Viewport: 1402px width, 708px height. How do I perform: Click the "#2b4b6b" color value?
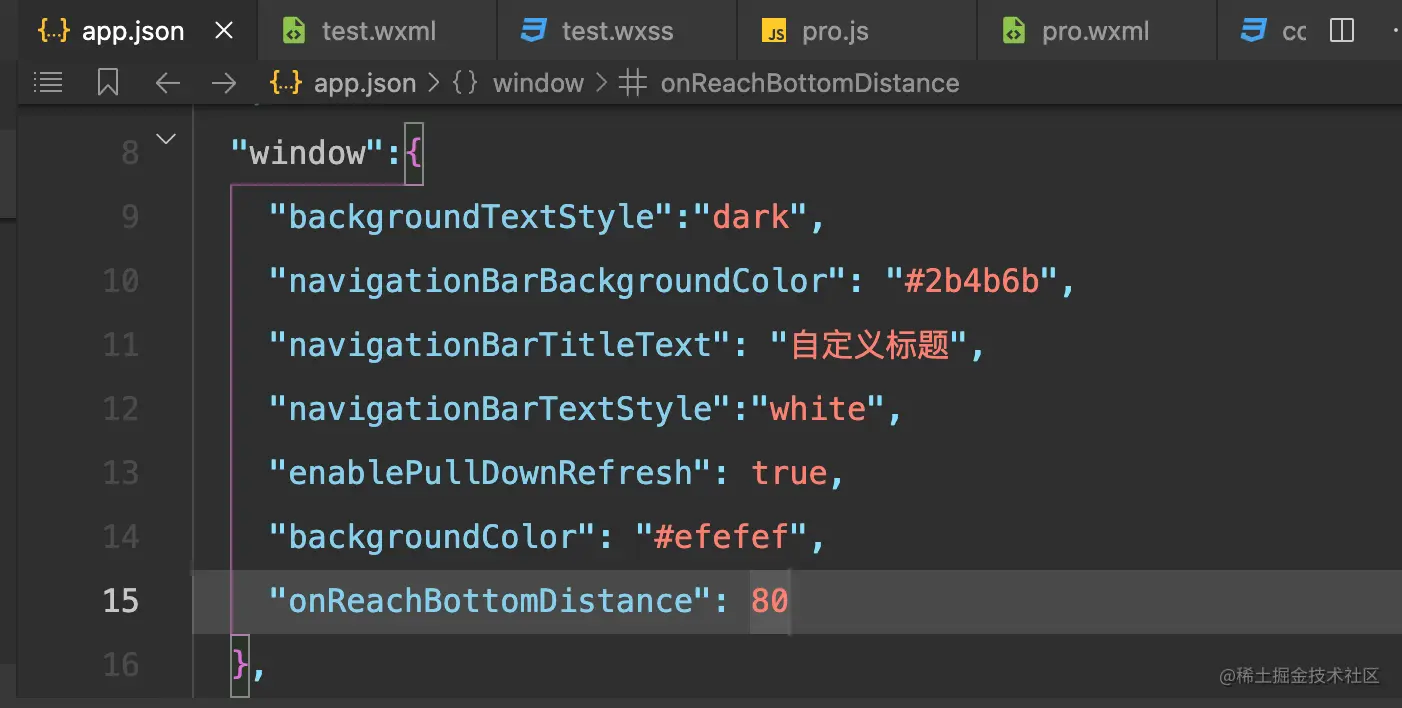tap(973, 281)
